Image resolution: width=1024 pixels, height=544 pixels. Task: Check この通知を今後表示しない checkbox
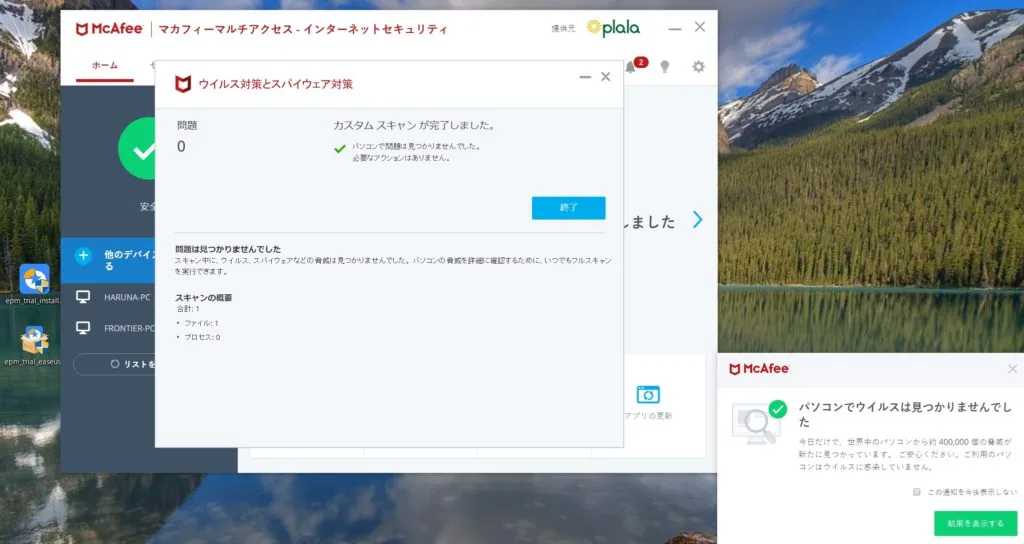(x=917, y=492)
